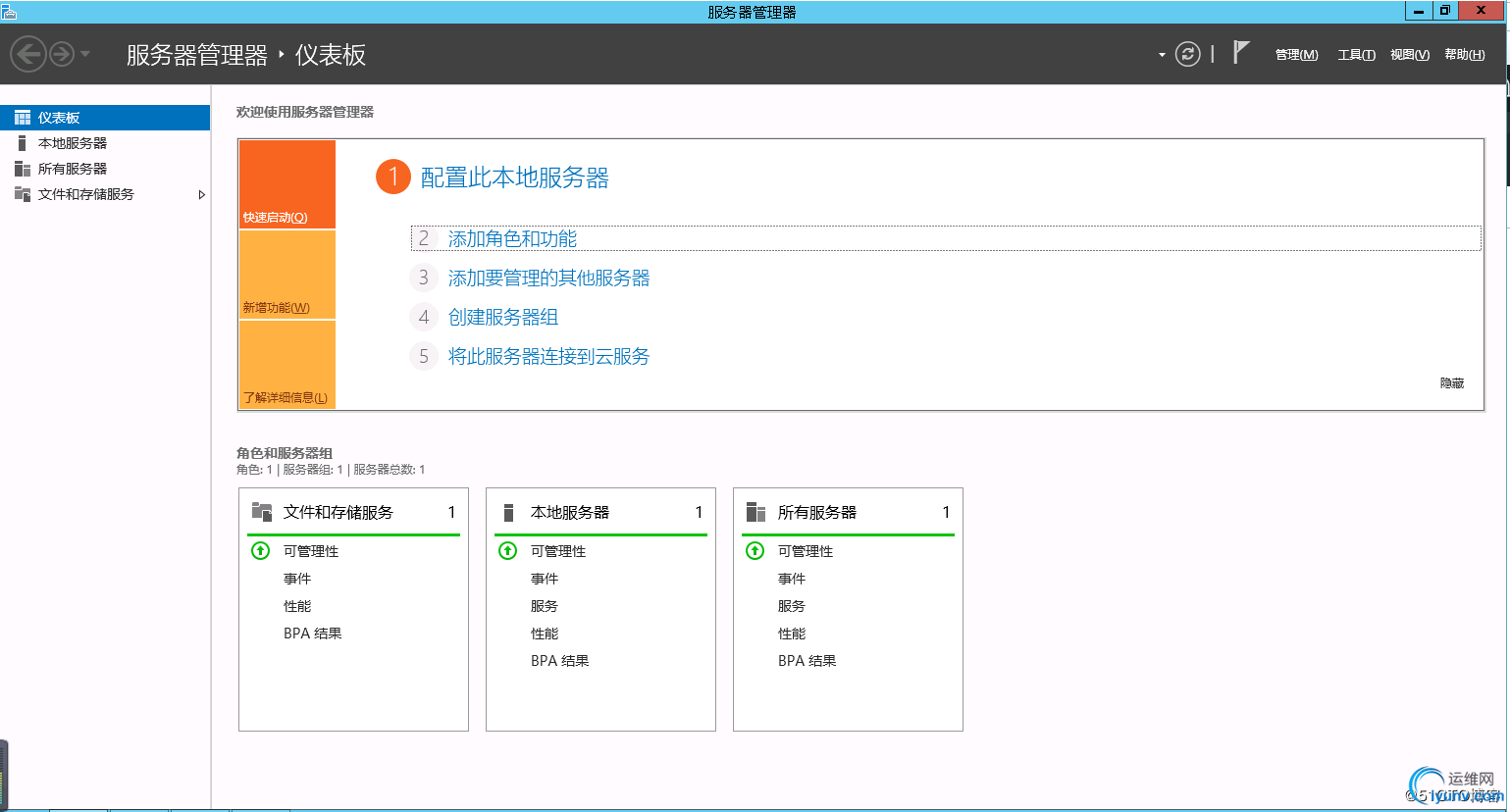Open BPA 结果 in 所有服务器 tile
This screenshot has height=812, width=1510.
(x=807, y=661)
